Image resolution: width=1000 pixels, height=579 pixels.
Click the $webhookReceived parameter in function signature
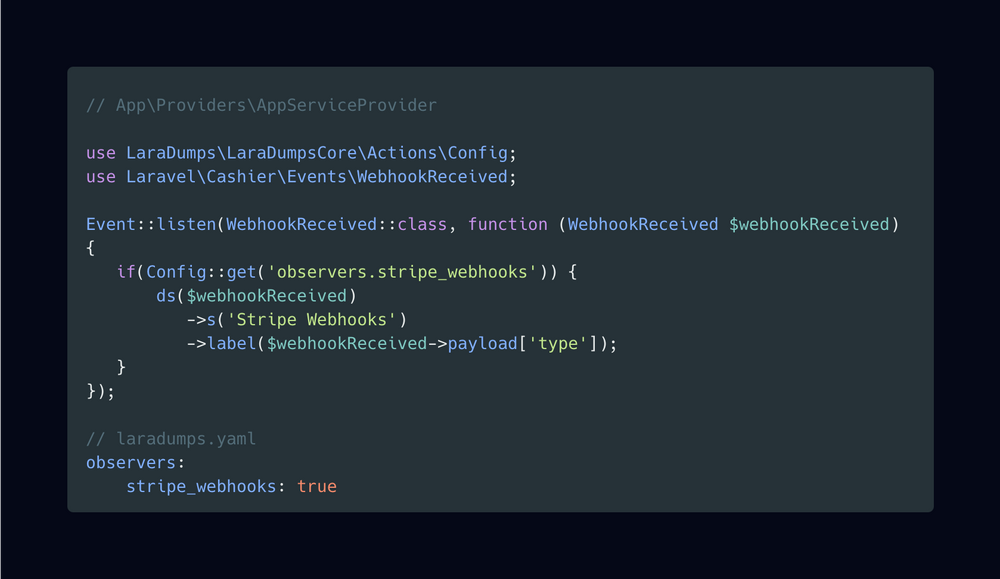[x=809, y=224]
